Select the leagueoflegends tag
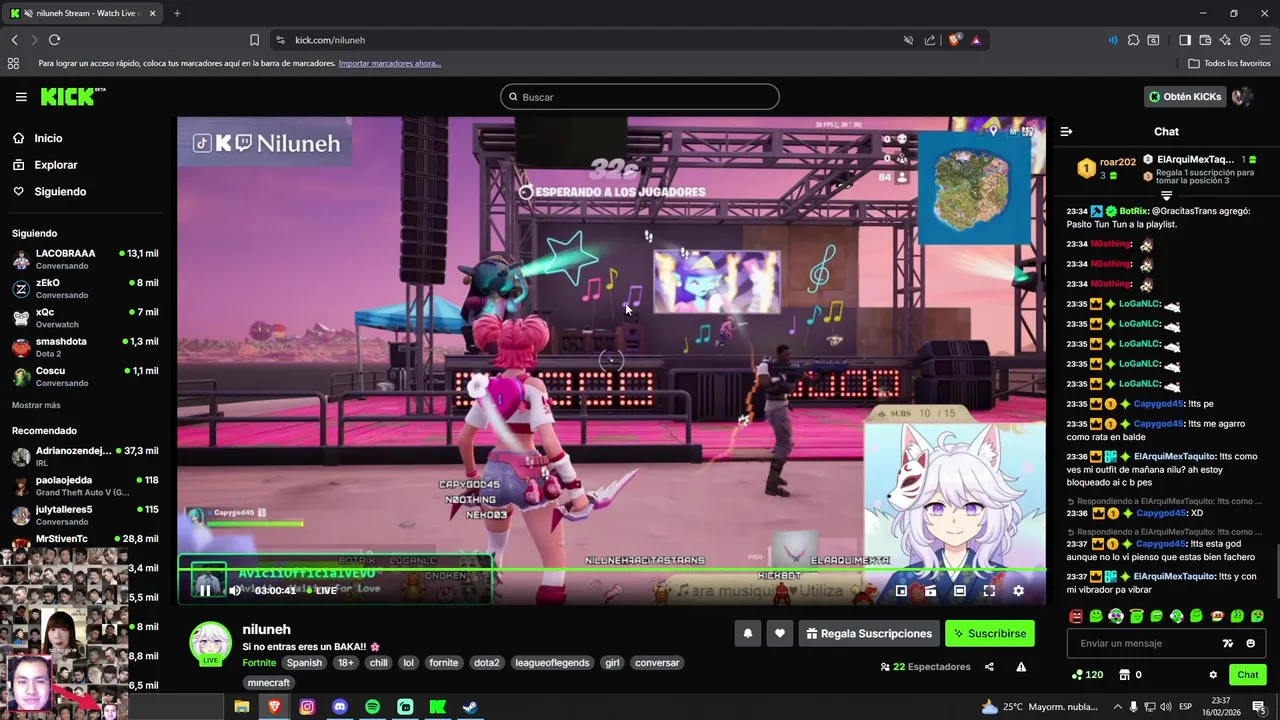Viewport: 1280px width, 720px height. pos(551,663)
